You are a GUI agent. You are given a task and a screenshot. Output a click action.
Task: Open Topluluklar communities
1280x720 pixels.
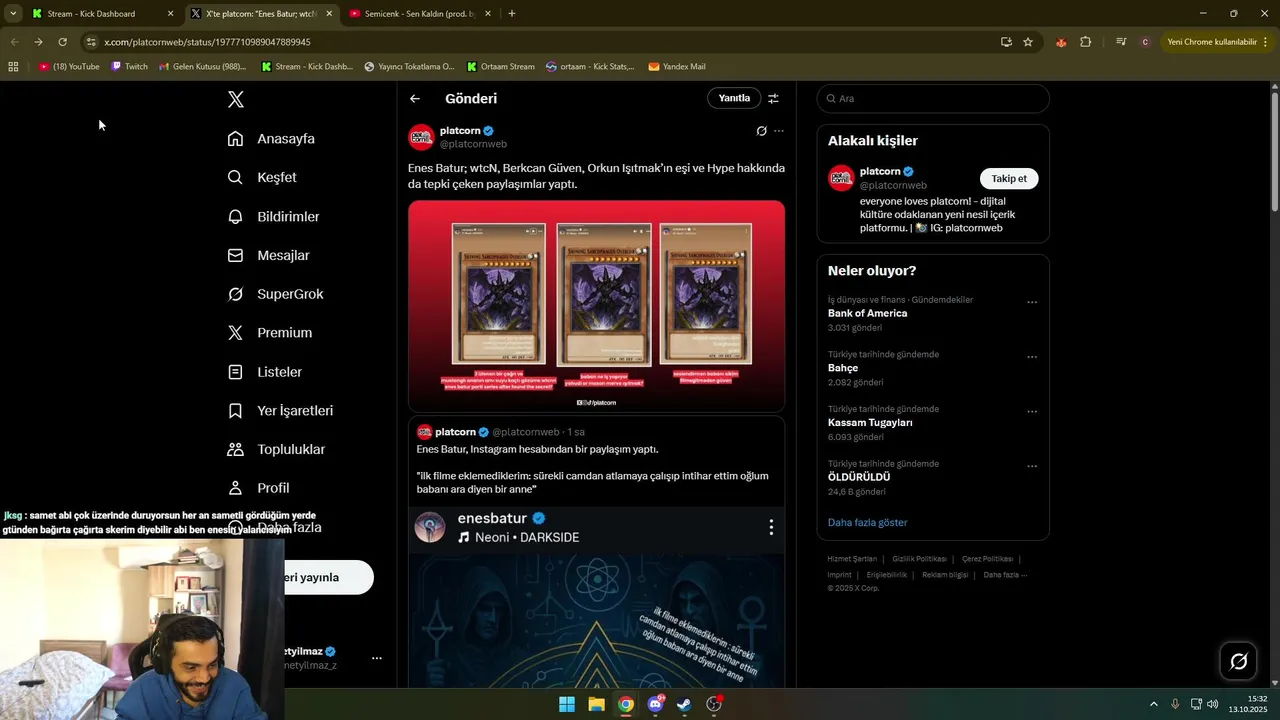click(276, 449)
